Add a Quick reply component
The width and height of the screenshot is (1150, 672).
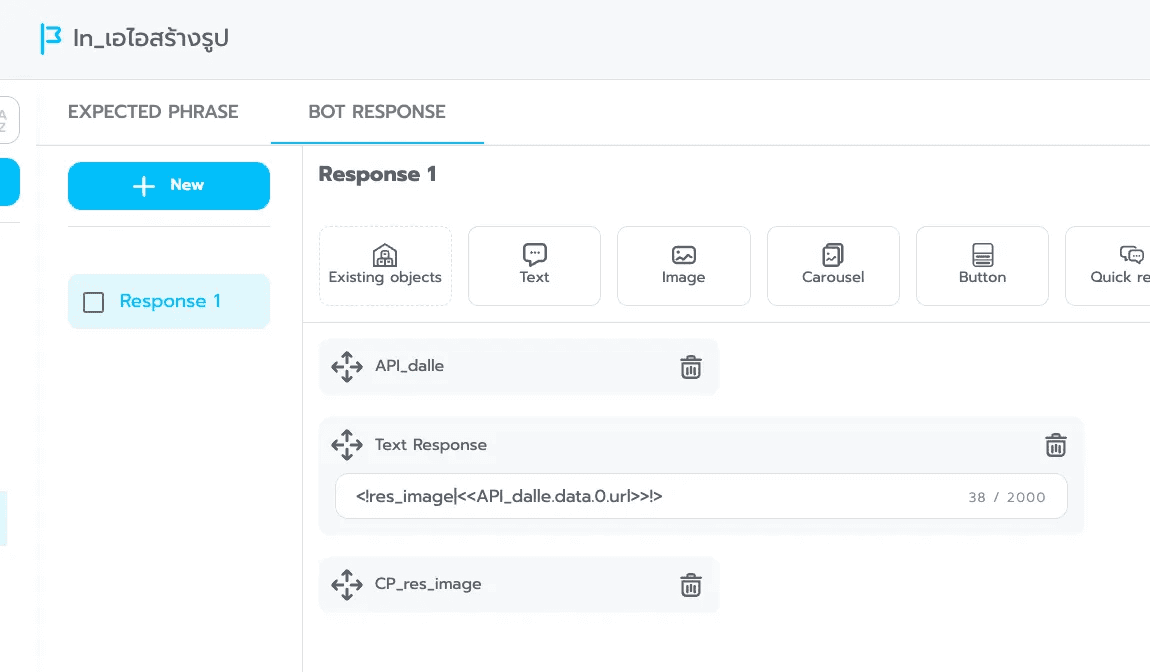(1121, 265)
